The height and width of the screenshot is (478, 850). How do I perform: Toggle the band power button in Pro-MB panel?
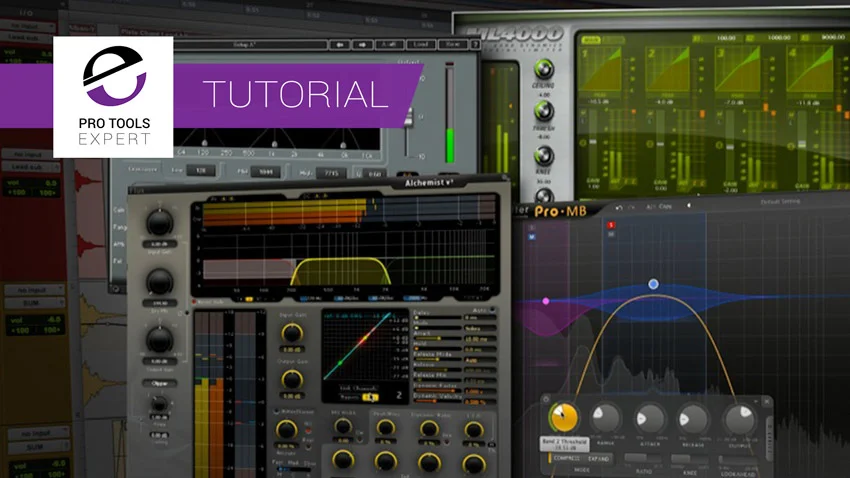click(x=546, y=399)
